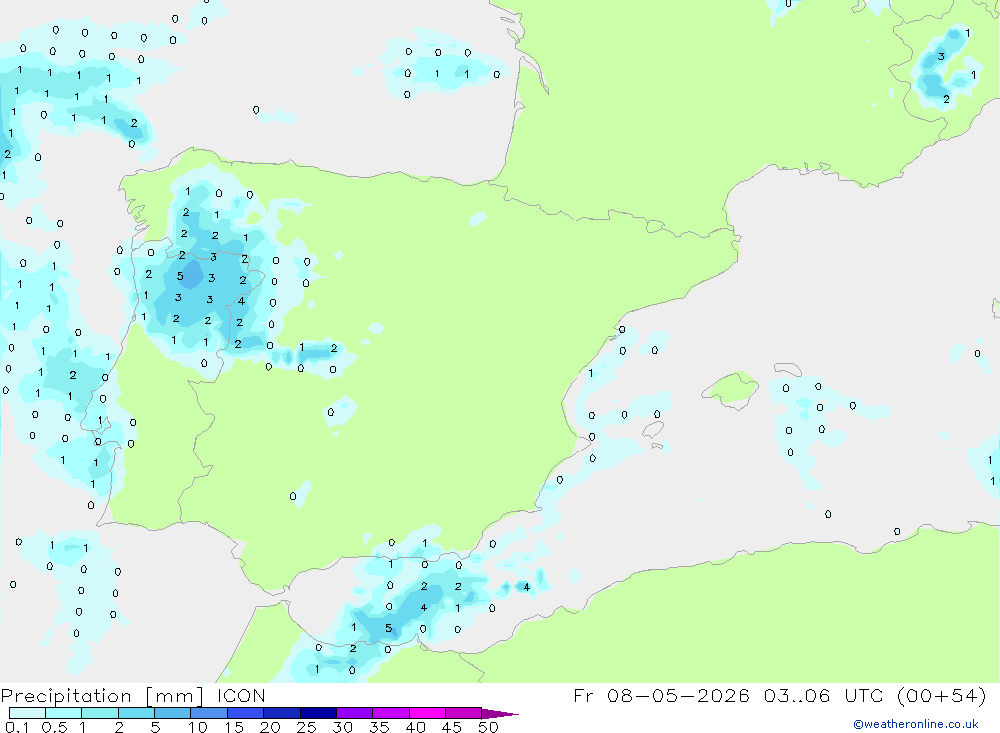Viewport: 1000px width, 733px height.
Task: Click the '5' value in the rain cell near Gibraltar
Action: point(388,628)
